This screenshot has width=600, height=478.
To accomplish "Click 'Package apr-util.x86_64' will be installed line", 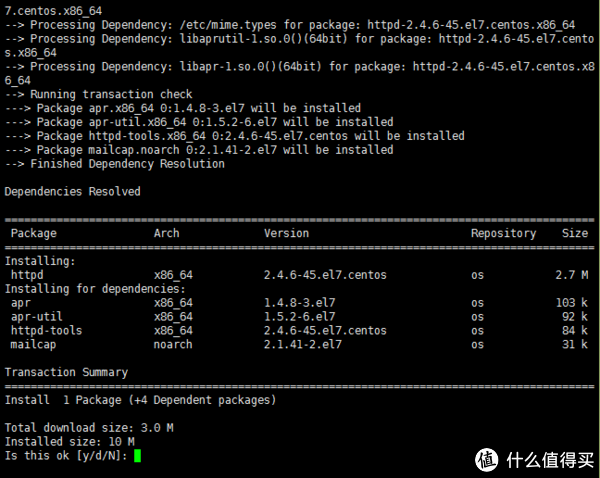I will tap(199, 122).
